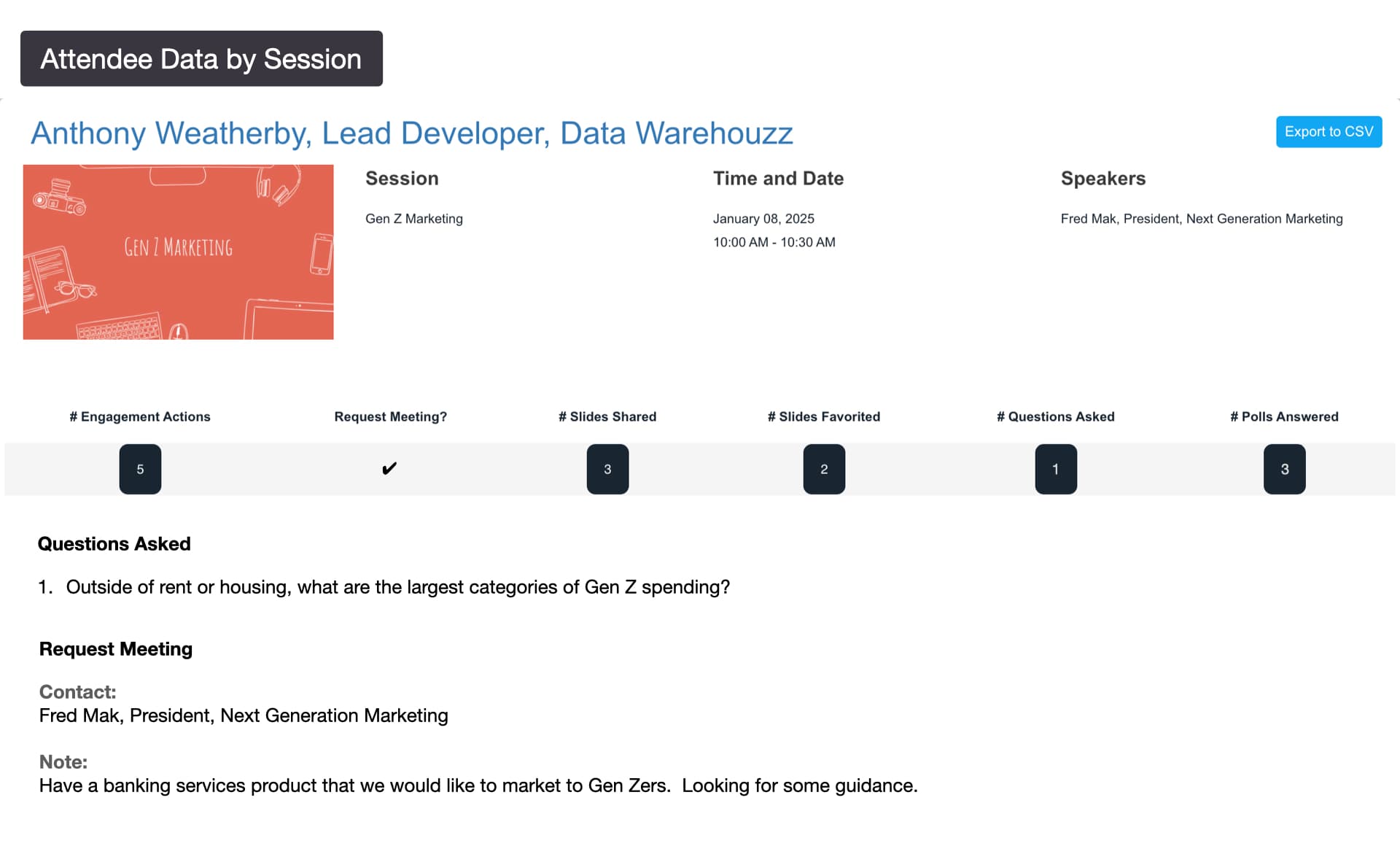Click the Engagement Actions count badge 5

pos(140,469)
